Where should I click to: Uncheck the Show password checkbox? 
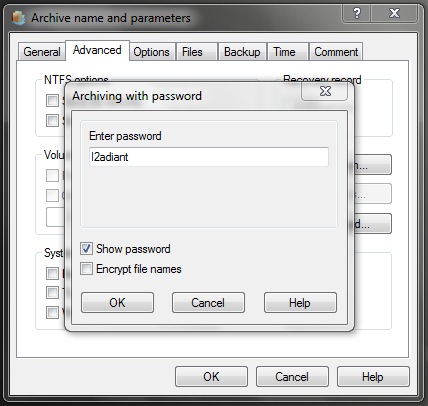point(86,249)
